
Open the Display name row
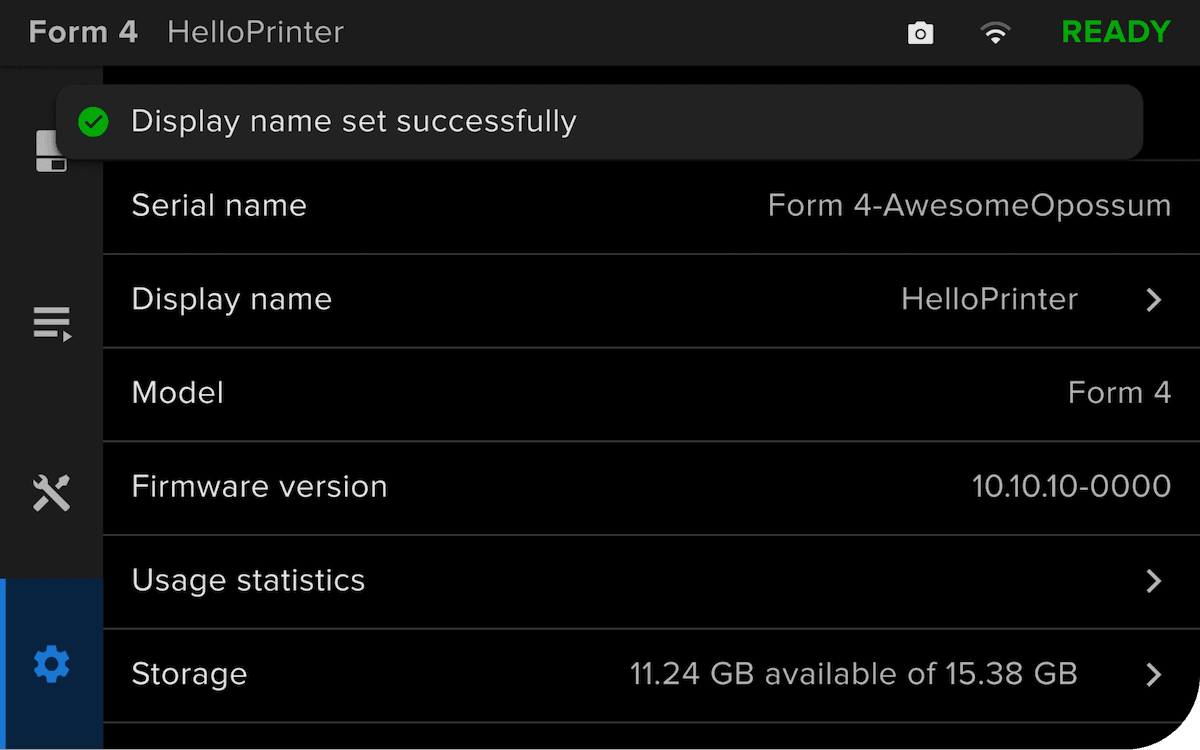pyautogui.click(x=651, y=301)
